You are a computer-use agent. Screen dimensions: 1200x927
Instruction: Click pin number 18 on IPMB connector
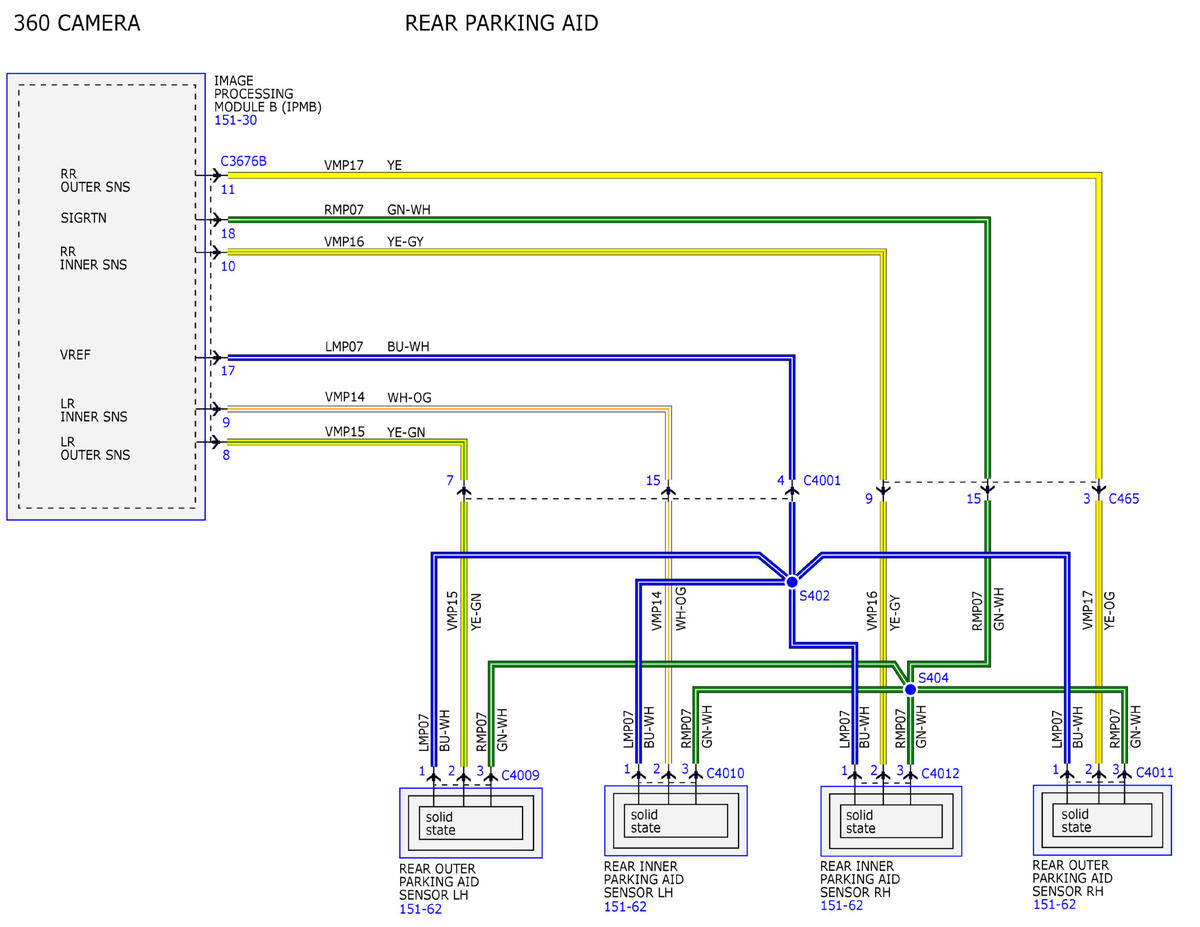(228, 233)
